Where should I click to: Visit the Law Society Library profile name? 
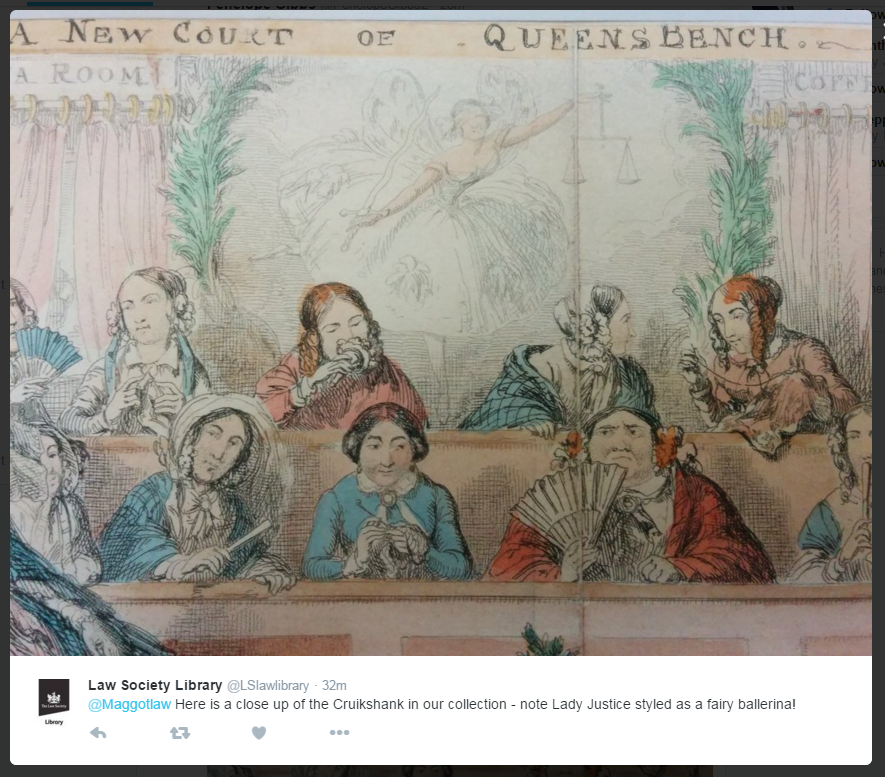tap(155, 685)
